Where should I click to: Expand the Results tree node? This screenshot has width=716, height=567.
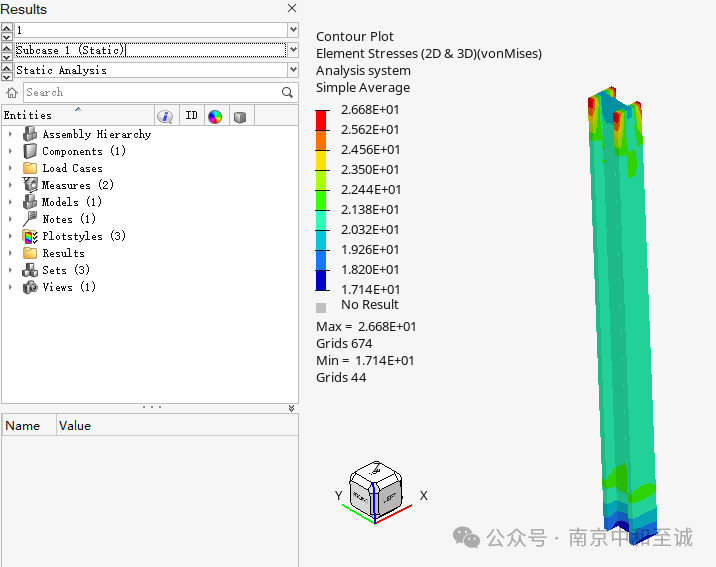point(11,253)
